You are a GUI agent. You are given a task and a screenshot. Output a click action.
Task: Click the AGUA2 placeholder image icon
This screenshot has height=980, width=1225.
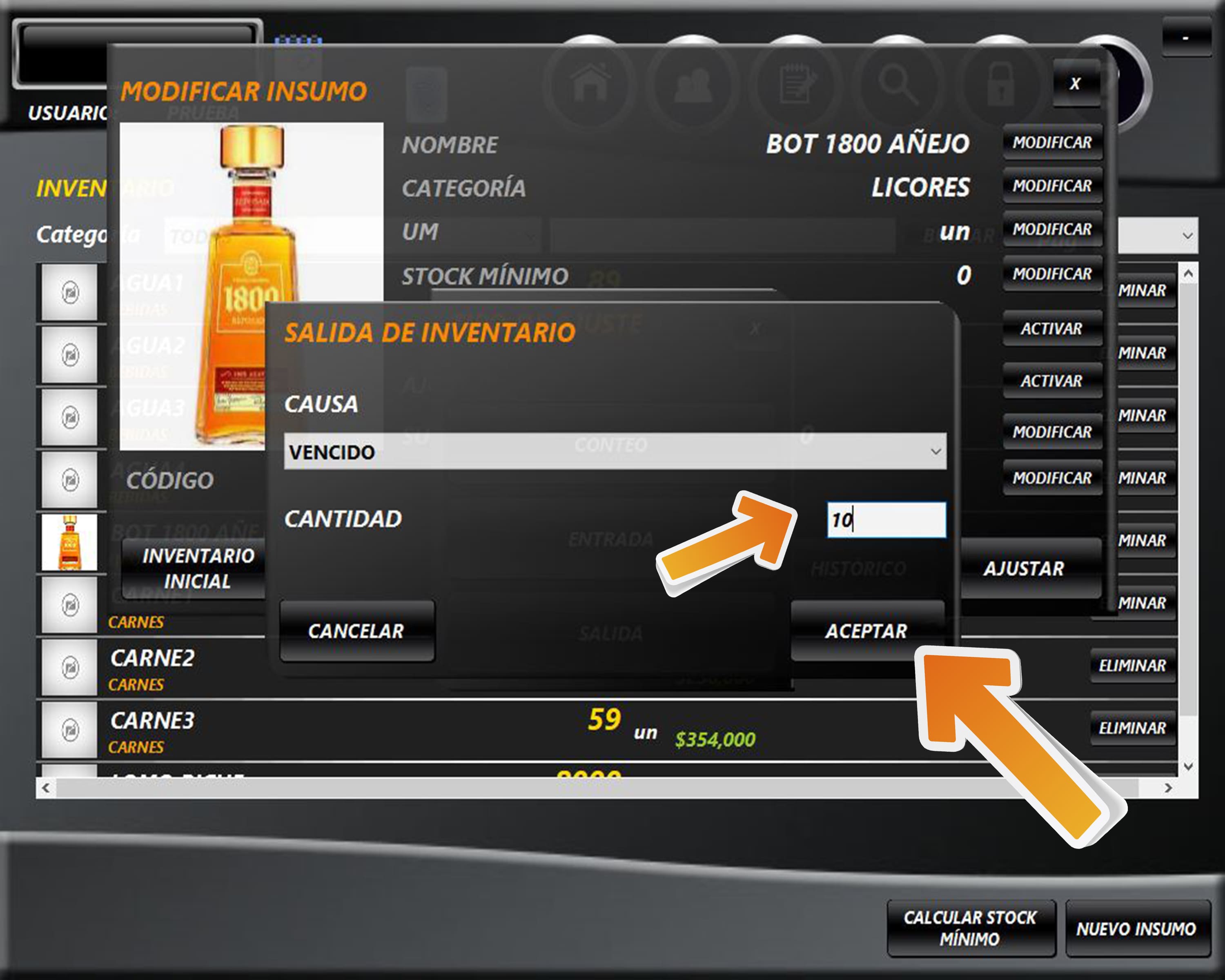tap(70, 355)
